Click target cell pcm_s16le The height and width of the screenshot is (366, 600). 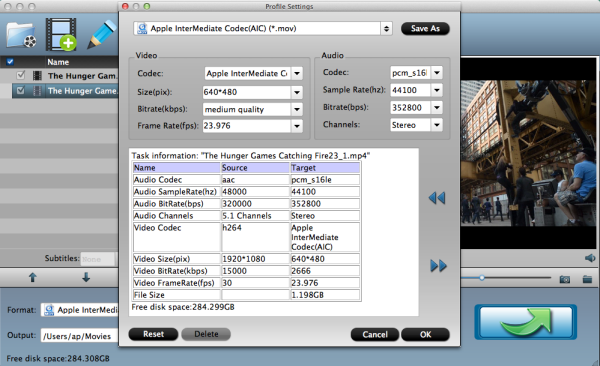point(325,180)
